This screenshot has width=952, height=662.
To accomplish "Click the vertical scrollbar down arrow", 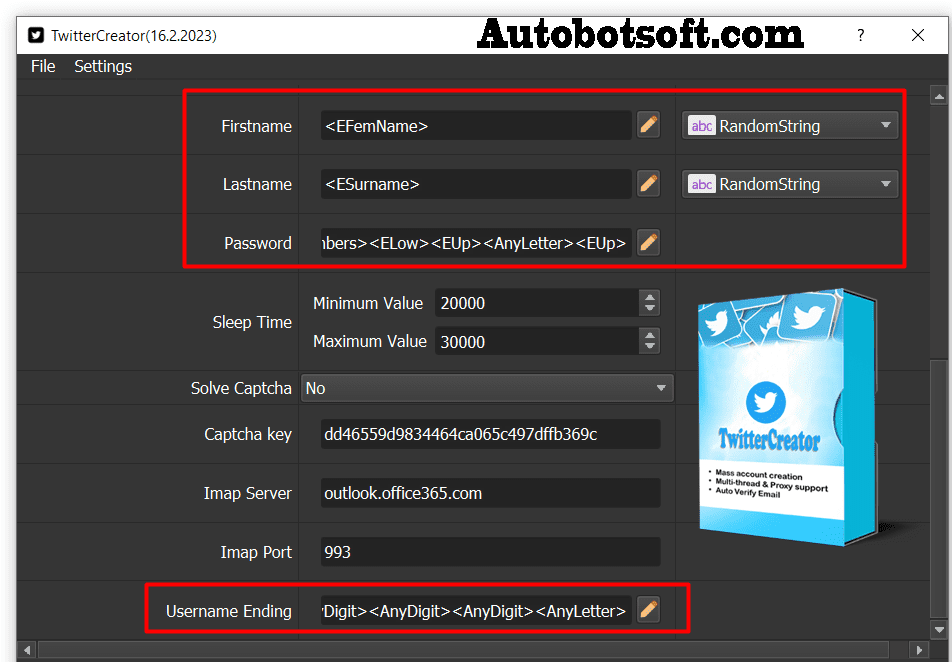I will click(x=939, y=630).
